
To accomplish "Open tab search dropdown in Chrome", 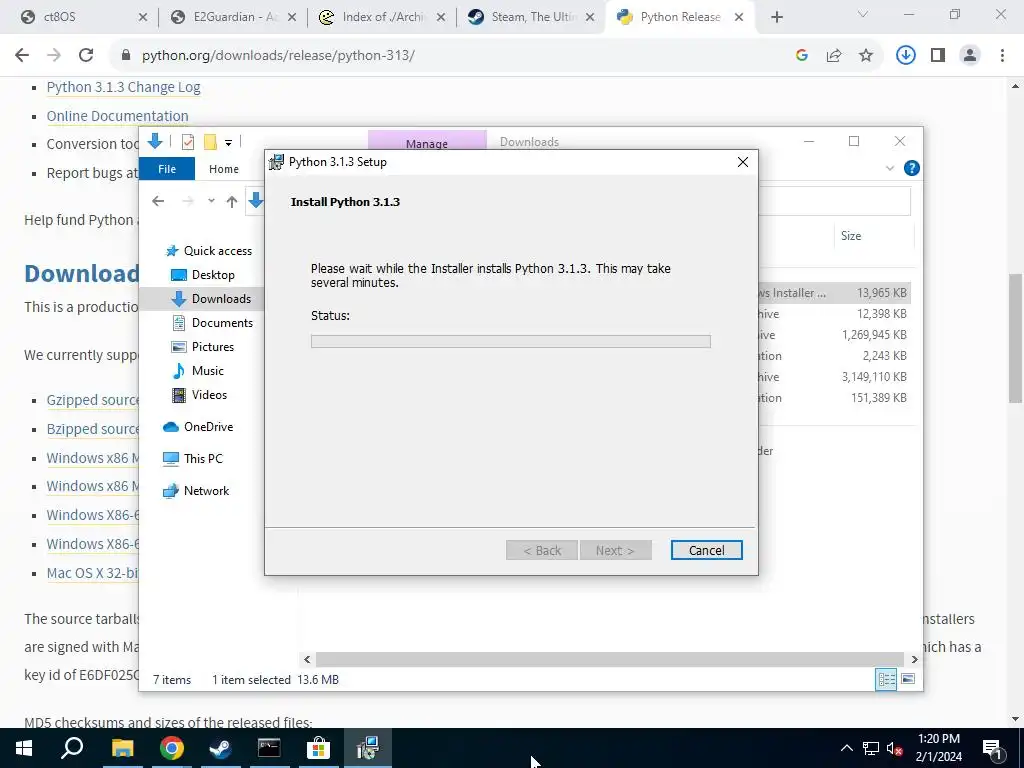I will coord(863,14).
